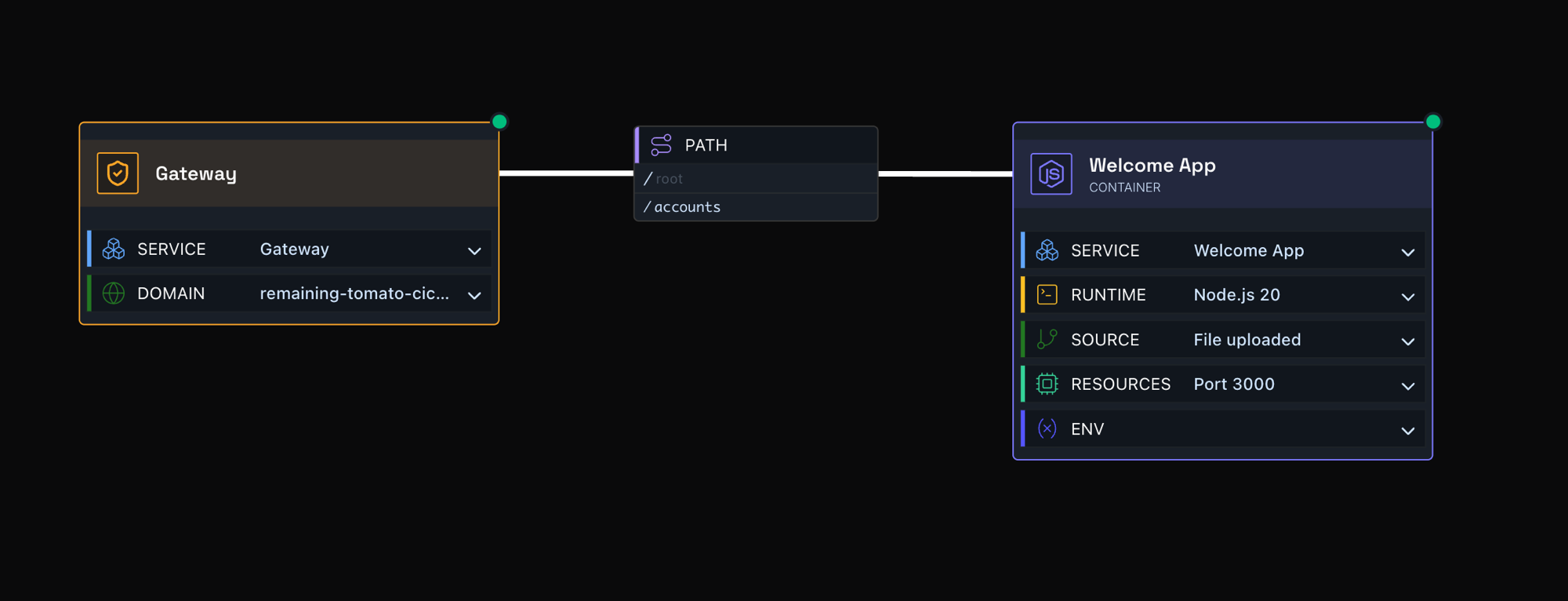Image resolution: width=1568 pixels, height=601 pixels.
Task: Expand the Welcome App SERVICE chevron
Action: 1408,253
